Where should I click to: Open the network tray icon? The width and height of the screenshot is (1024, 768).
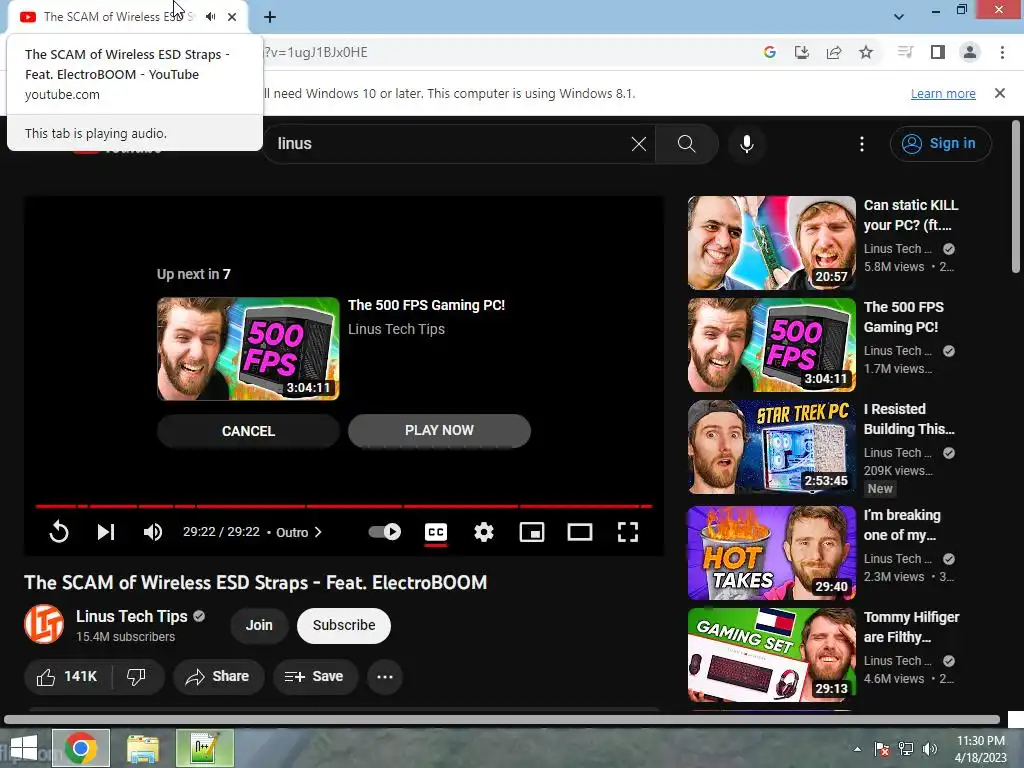pos(906,749)
